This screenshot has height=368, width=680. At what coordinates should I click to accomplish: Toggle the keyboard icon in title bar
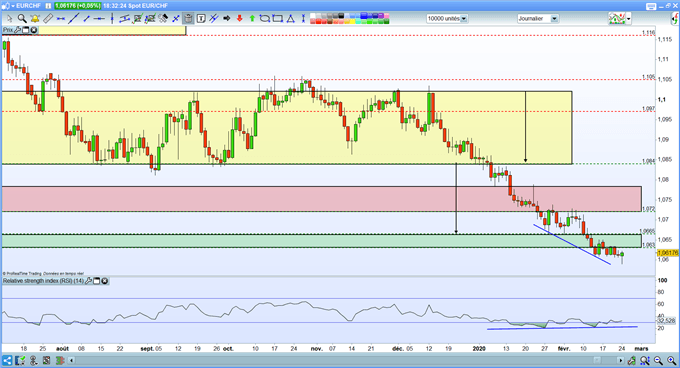point(651,6)
